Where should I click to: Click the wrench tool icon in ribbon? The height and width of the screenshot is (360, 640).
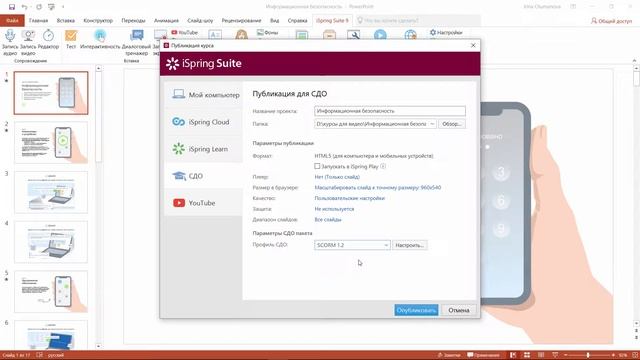(x=353, y=35)
